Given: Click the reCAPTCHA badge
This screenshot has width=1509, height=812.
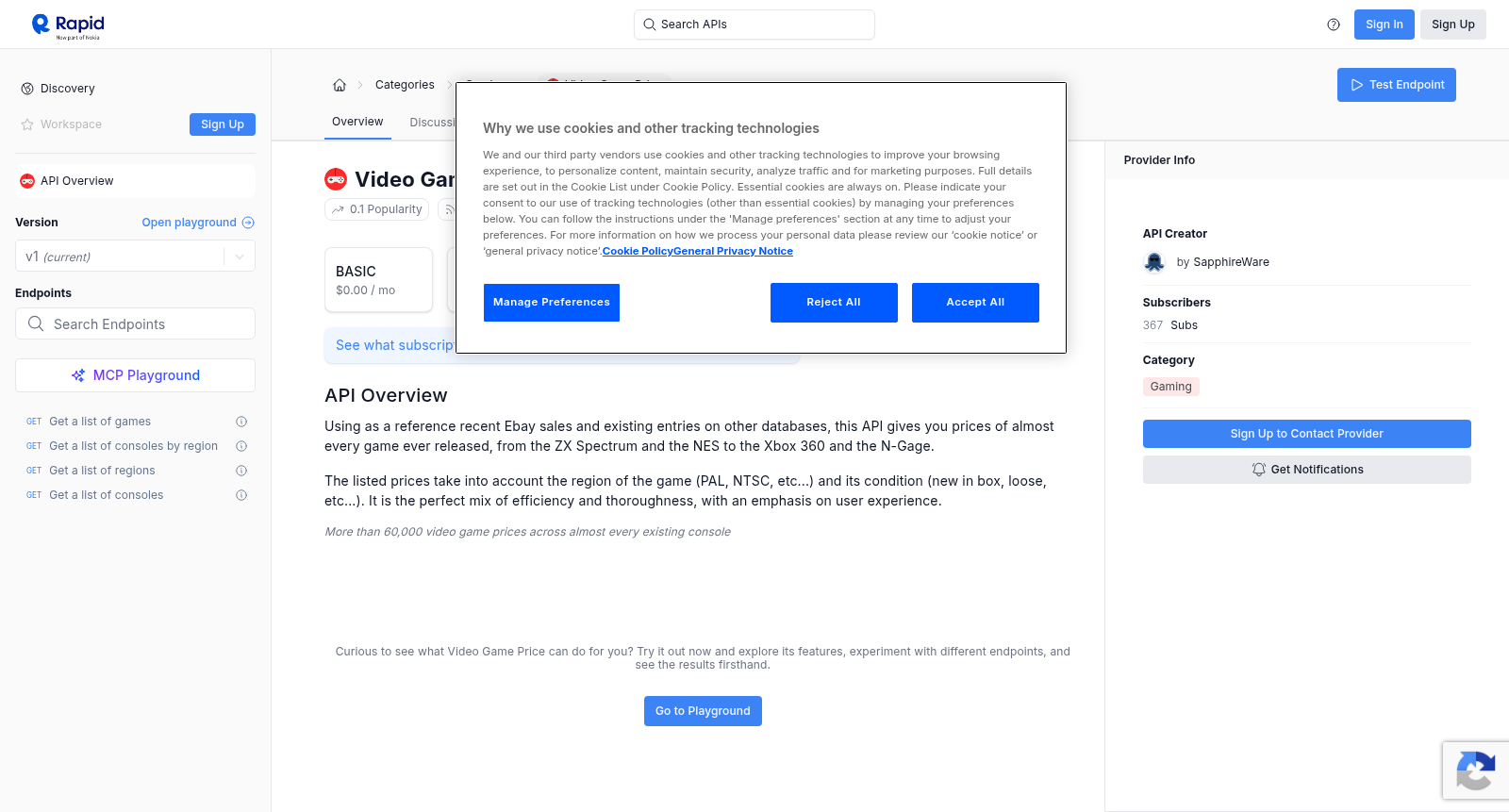Looking at the screenshot, I should (x=1475, y=771).
